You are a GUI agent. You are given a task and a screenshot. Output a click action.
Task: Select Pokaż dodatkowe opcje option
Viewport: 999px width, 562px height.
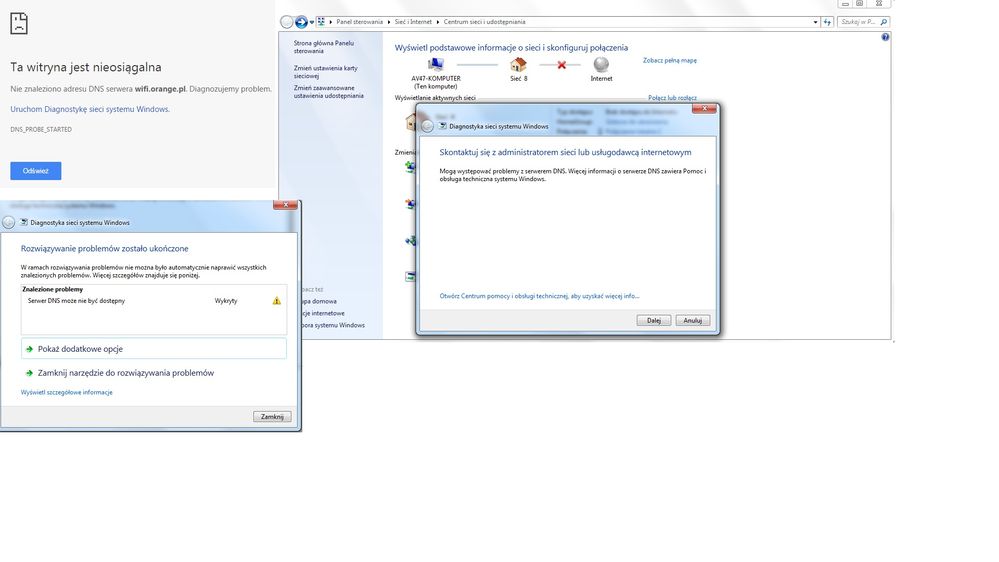pyautogui.click(x=154, y=349)
